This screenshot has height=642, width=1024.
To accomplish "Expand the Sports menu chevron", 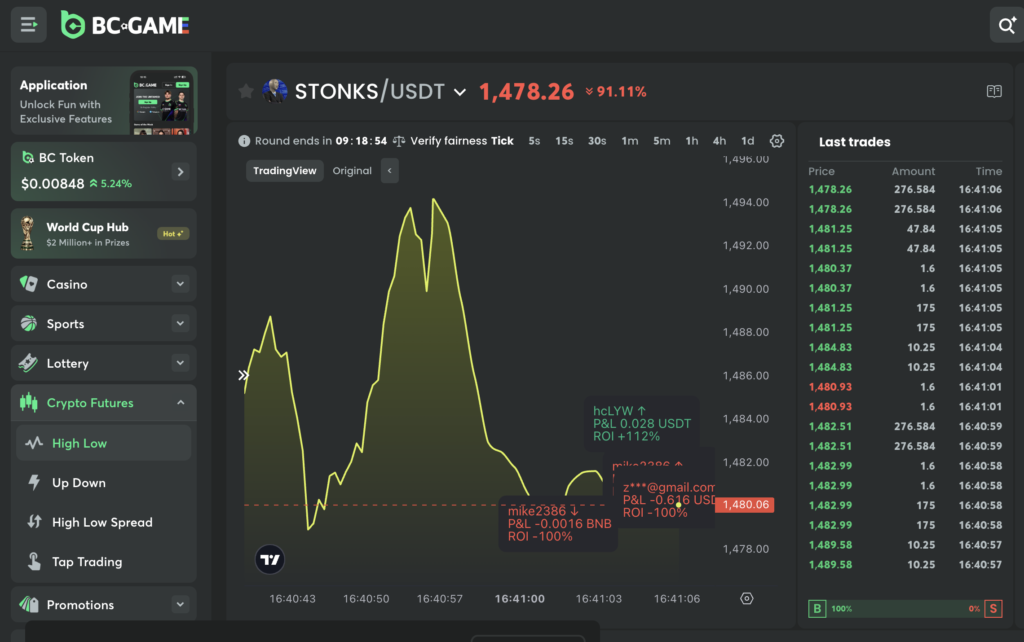I will point(180,323).
